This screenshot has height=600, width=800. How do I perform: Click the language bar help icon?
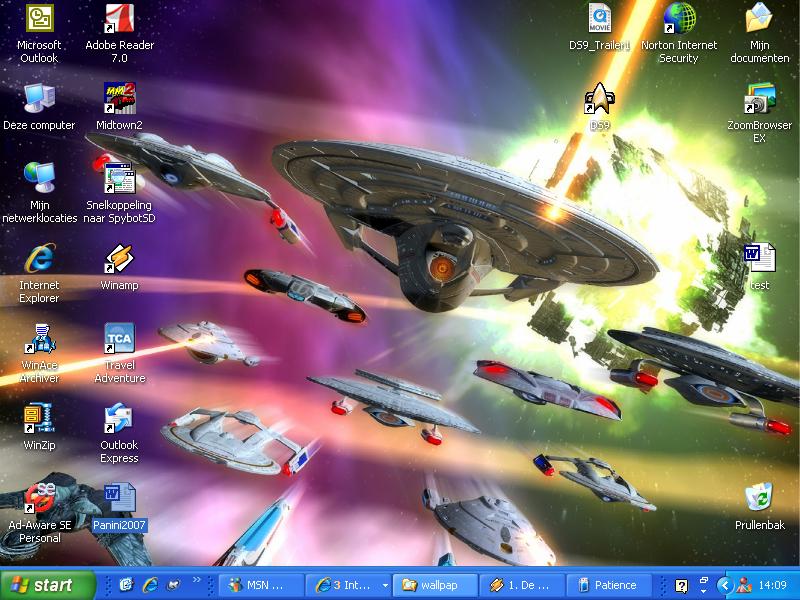click(682, 585)
